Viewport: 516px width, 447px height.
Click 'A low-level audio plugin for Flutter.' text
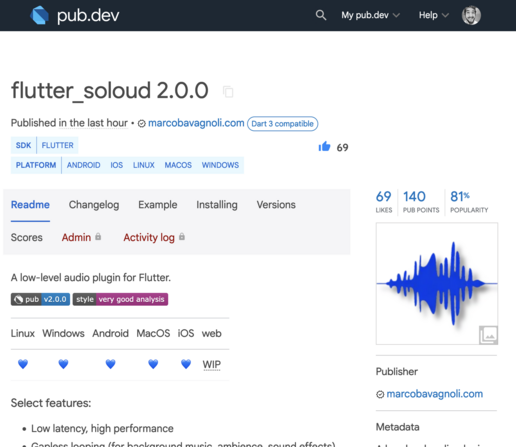pos(91,278)
